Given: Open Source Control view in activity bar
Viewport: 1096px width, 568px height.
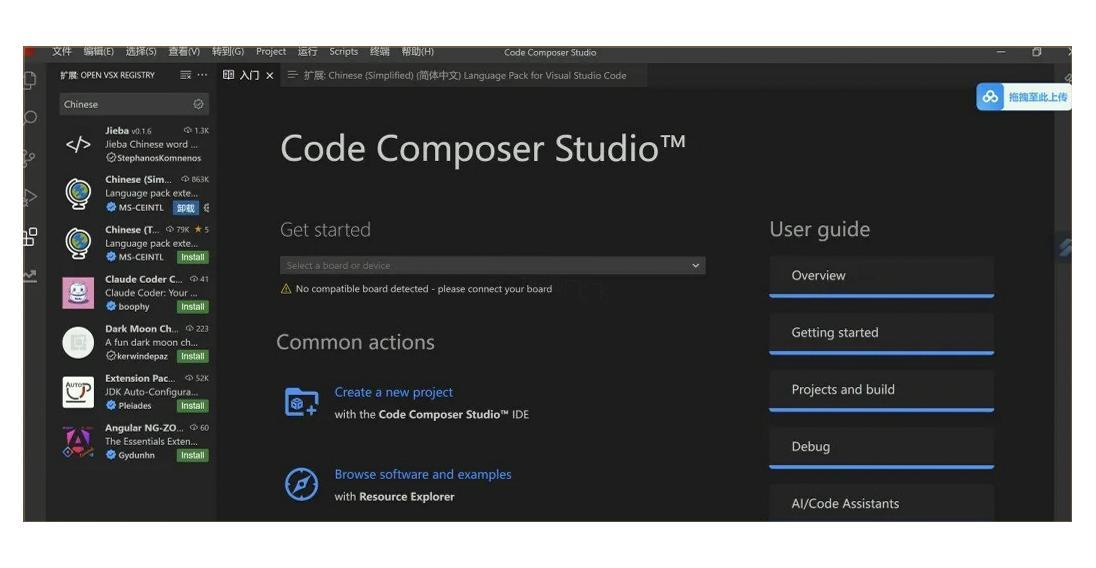Looking at the screenshot, I should pyautogui.click(x=31, y=157).
